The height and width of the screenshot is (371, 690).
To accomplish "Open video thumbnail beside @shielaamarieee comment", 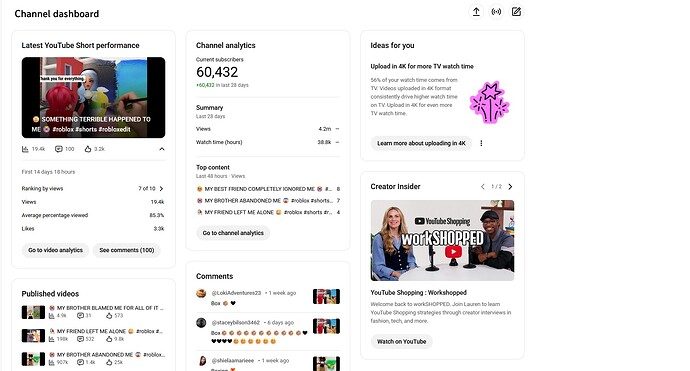I will pos(327,364).
